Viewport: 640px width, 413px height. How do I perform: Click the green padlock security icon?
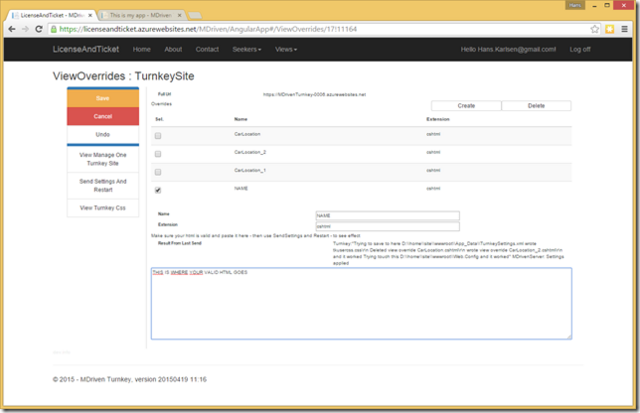coord(53,29)
